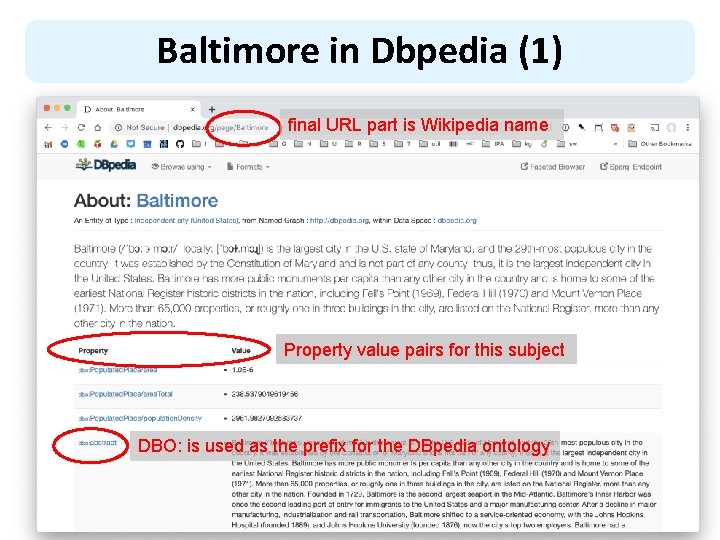This screenshot has width=720, height=540.
Task: Click the red shield extension icon
Action: coord(615,127)
